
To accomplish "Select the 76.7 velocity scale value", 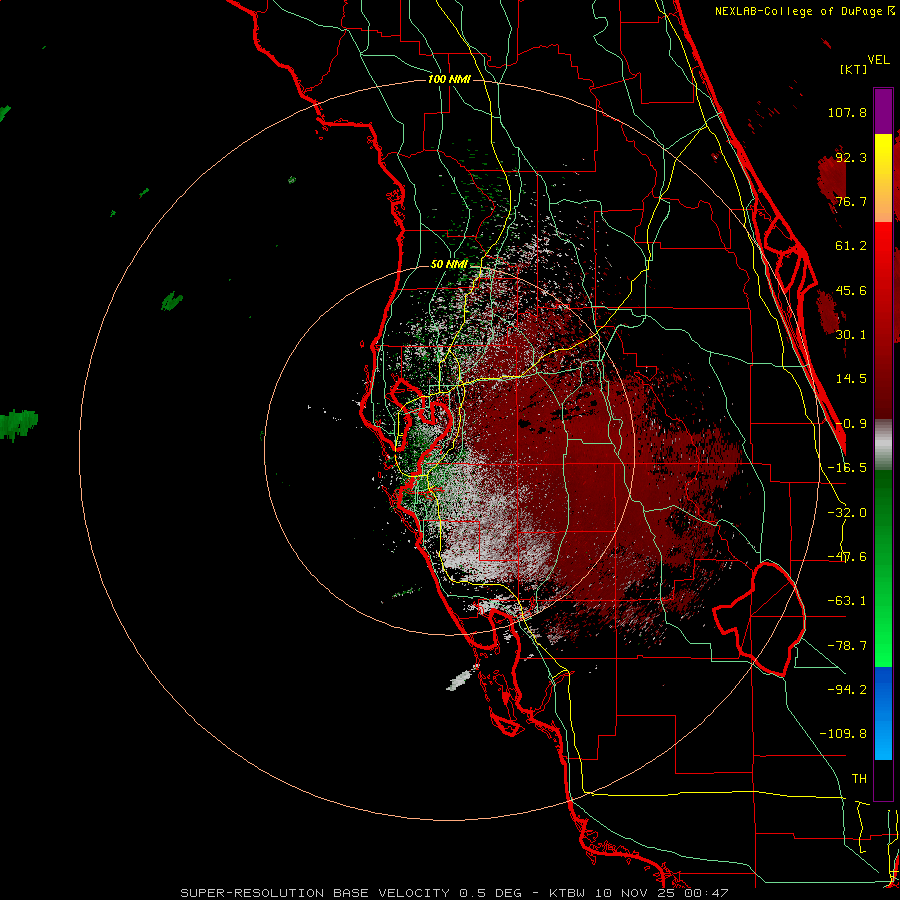I will [851, 201].
